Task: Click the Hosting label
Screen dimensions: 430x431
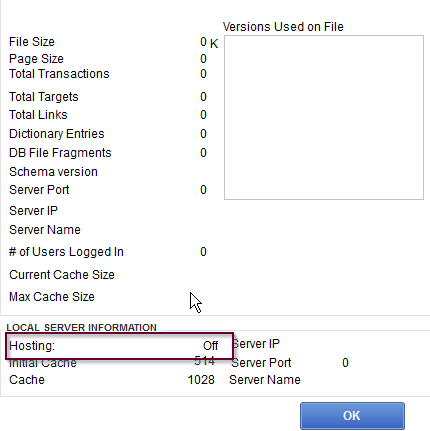Action: (32, 346)
